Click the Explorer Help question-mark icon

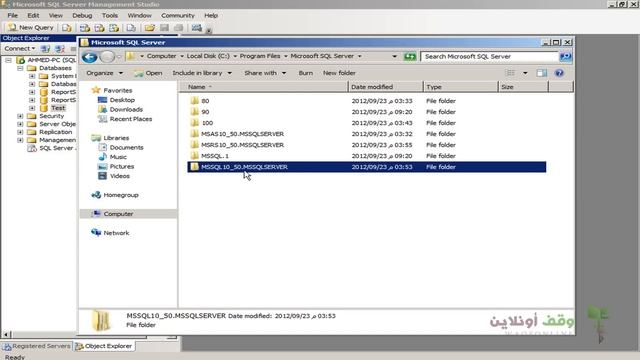coord(559,73)
